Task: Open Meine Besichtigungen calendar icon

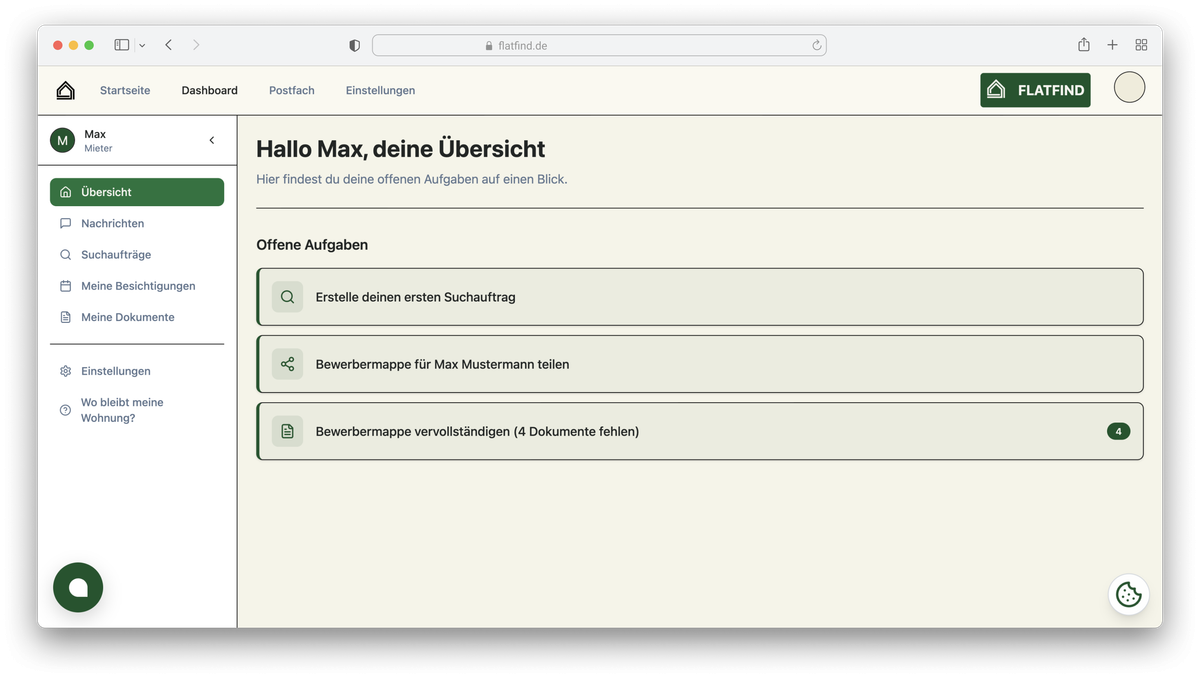Action: coord(65,285)
